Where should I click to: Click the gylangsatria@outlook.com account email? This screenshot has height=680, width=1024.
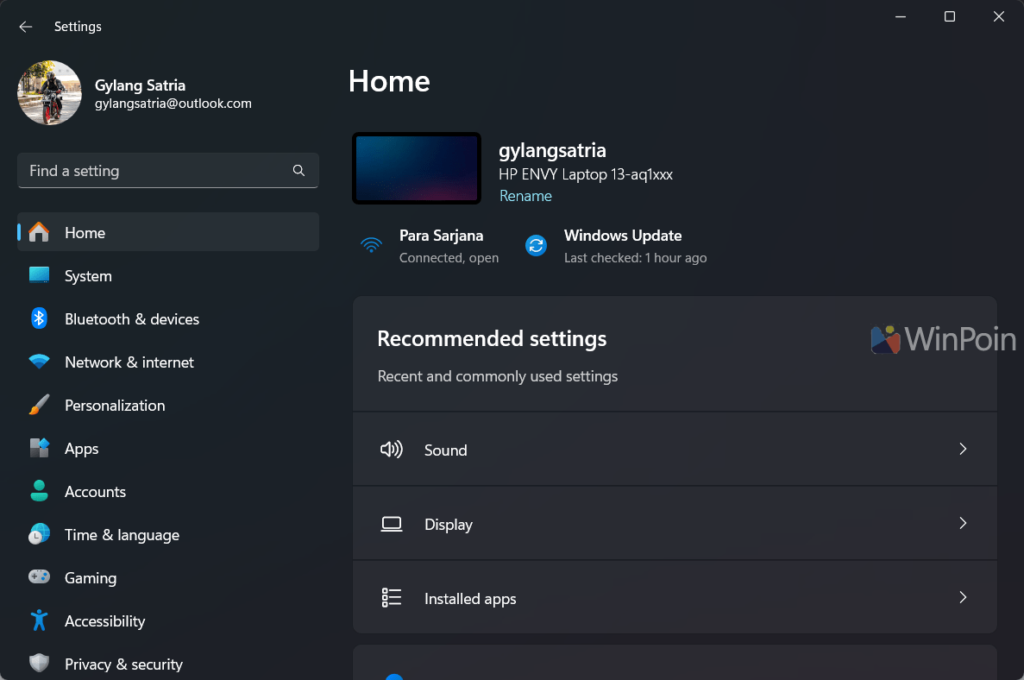click(x=173, y=104)
